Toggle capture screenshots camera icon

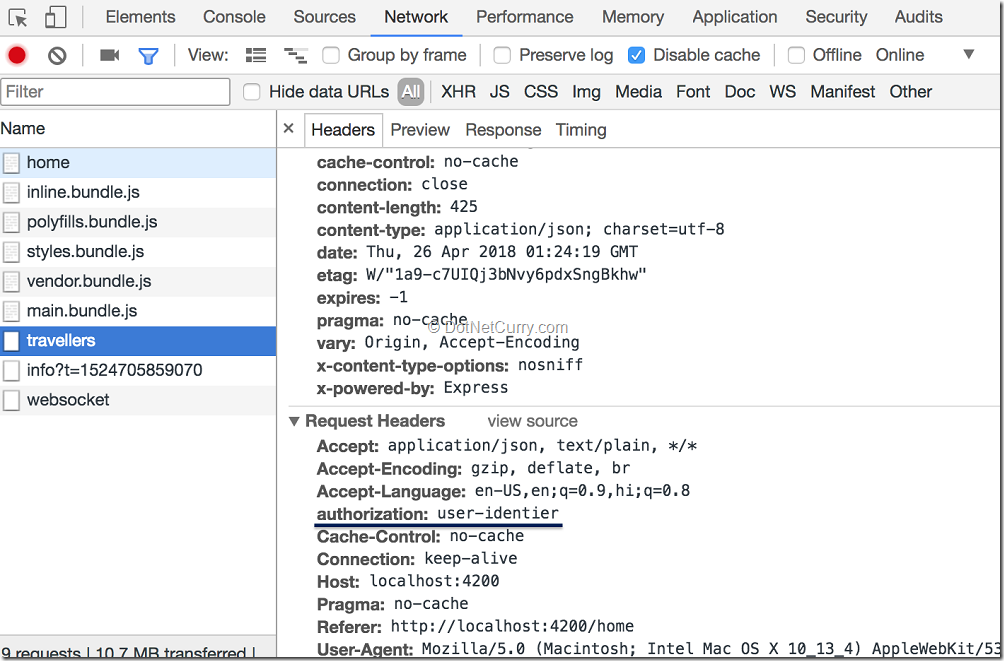[x=109, y=56]
